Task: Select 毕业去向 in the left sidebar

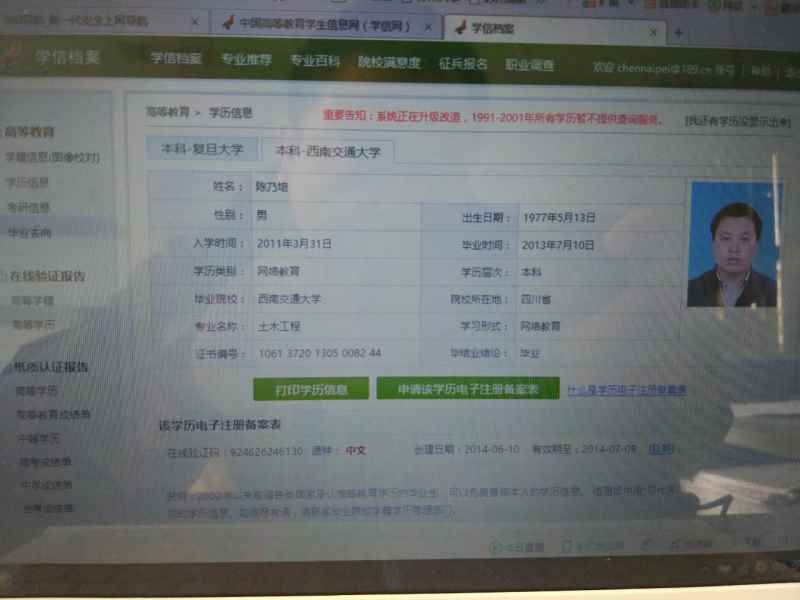Action: (x=30, y=233)
